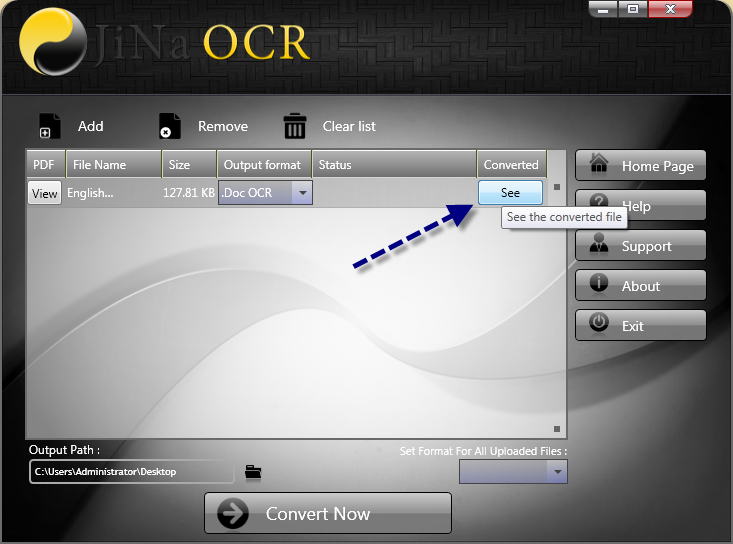Image resolution: width=733 pixels, height=544 pixels.
Task: Click the 127.81 KB size cell
Action: [189, 193]
